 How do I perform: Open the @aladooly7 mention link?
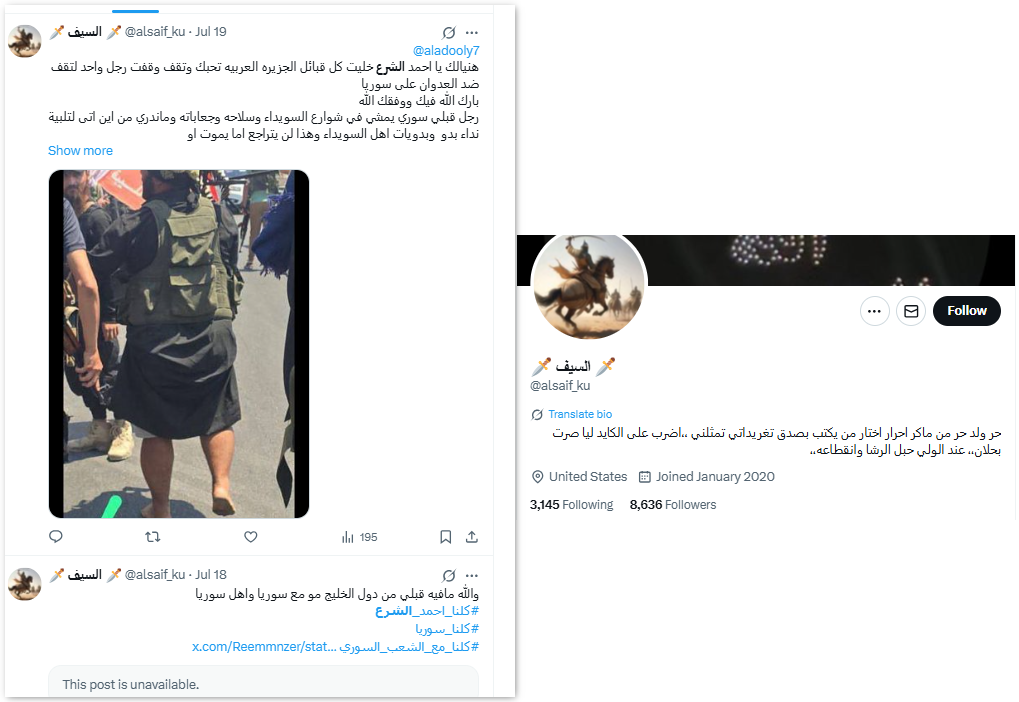(x=446, y=50)
